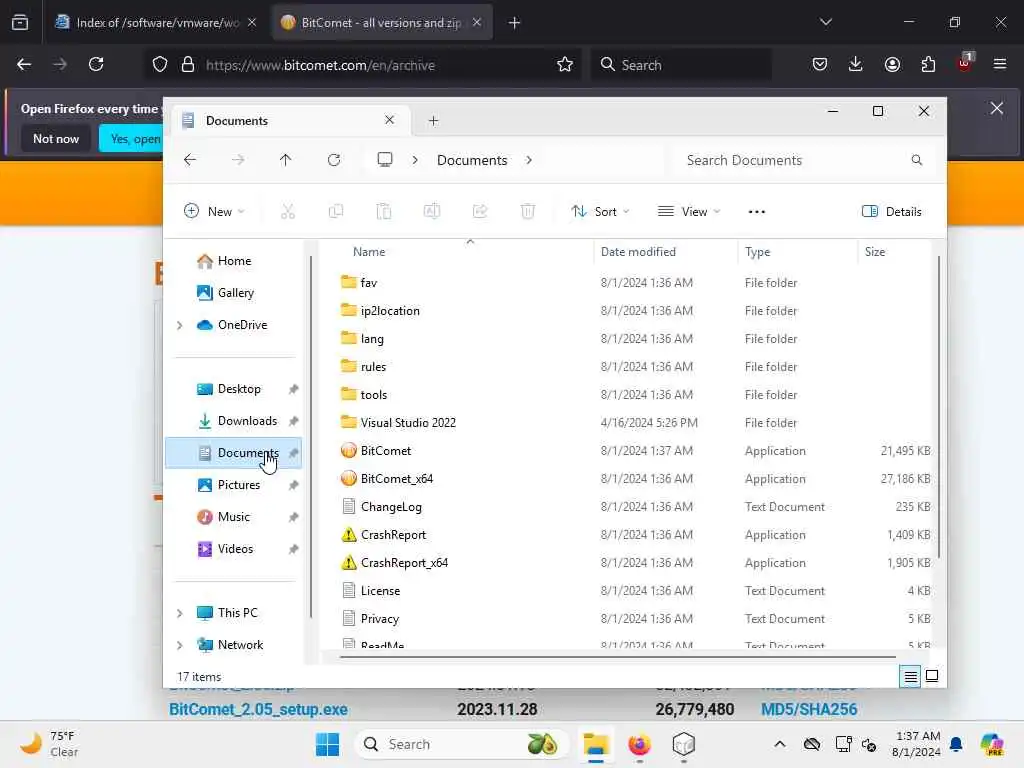Open Firefox downloads panel
1024x768 pixels.
[x=856, y=64]
